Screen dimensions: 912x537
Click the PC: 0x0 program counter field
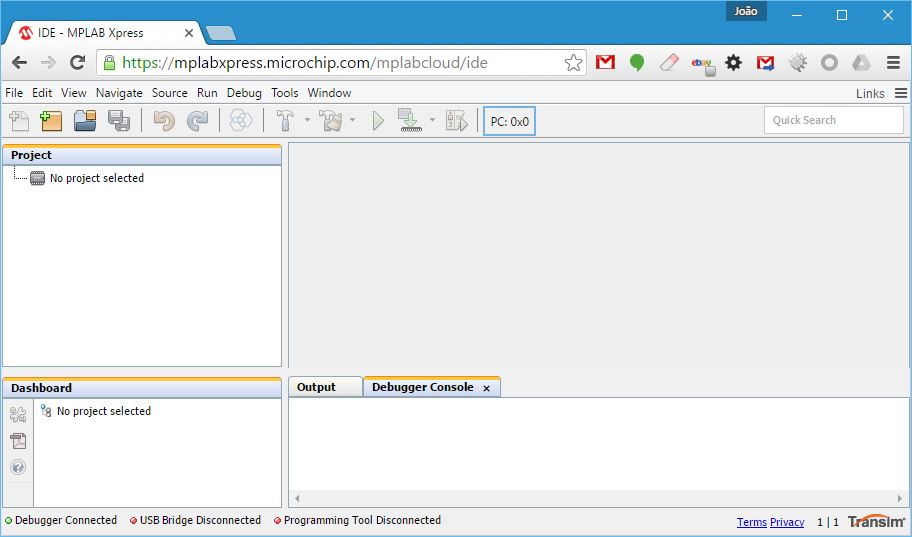pos(510,121)
